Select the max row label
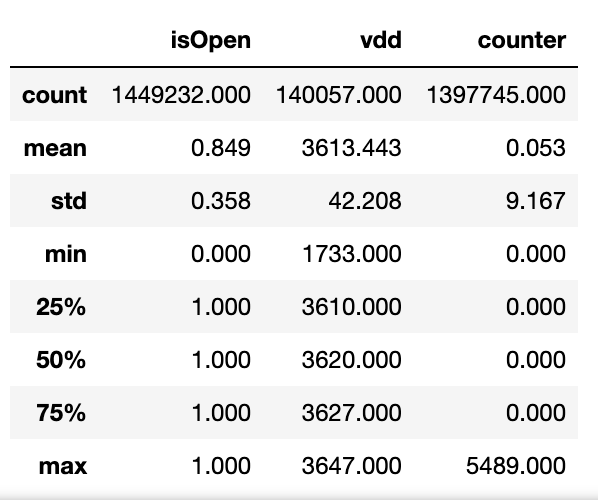The width and height of the screenshot is (598, 500). 63,466
